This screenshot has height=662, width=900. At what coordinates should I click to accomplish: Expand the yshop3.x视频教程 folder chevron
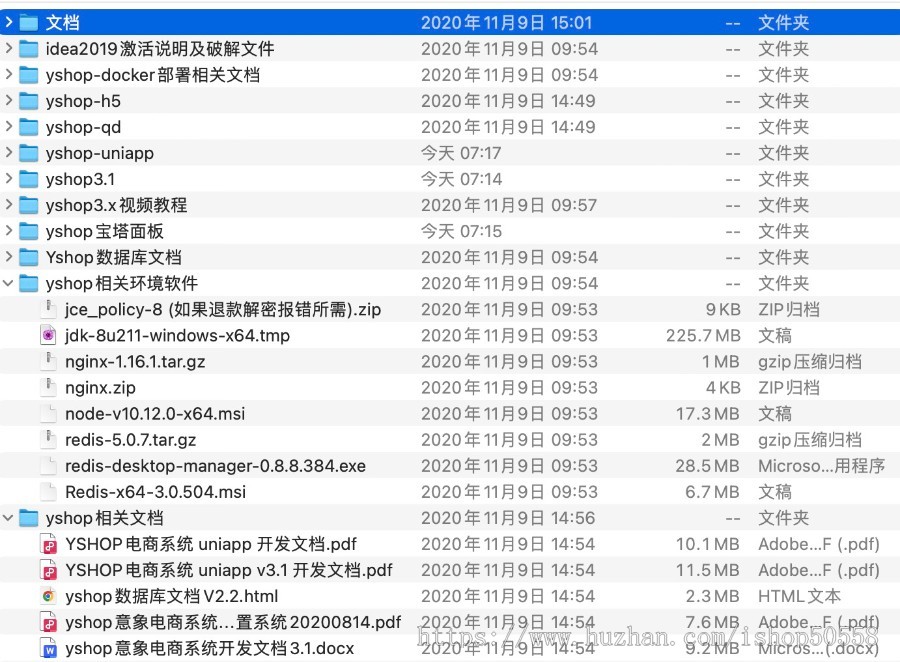(x=9, y=204)
